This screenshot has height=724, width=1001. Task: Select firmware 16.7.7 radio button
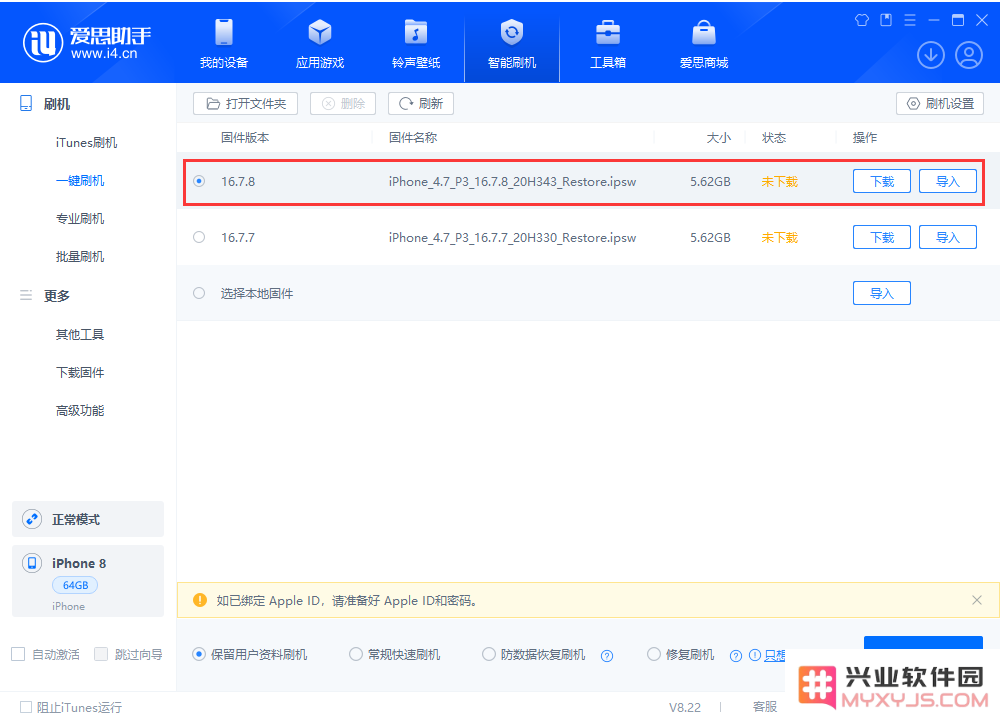[199, 238]
